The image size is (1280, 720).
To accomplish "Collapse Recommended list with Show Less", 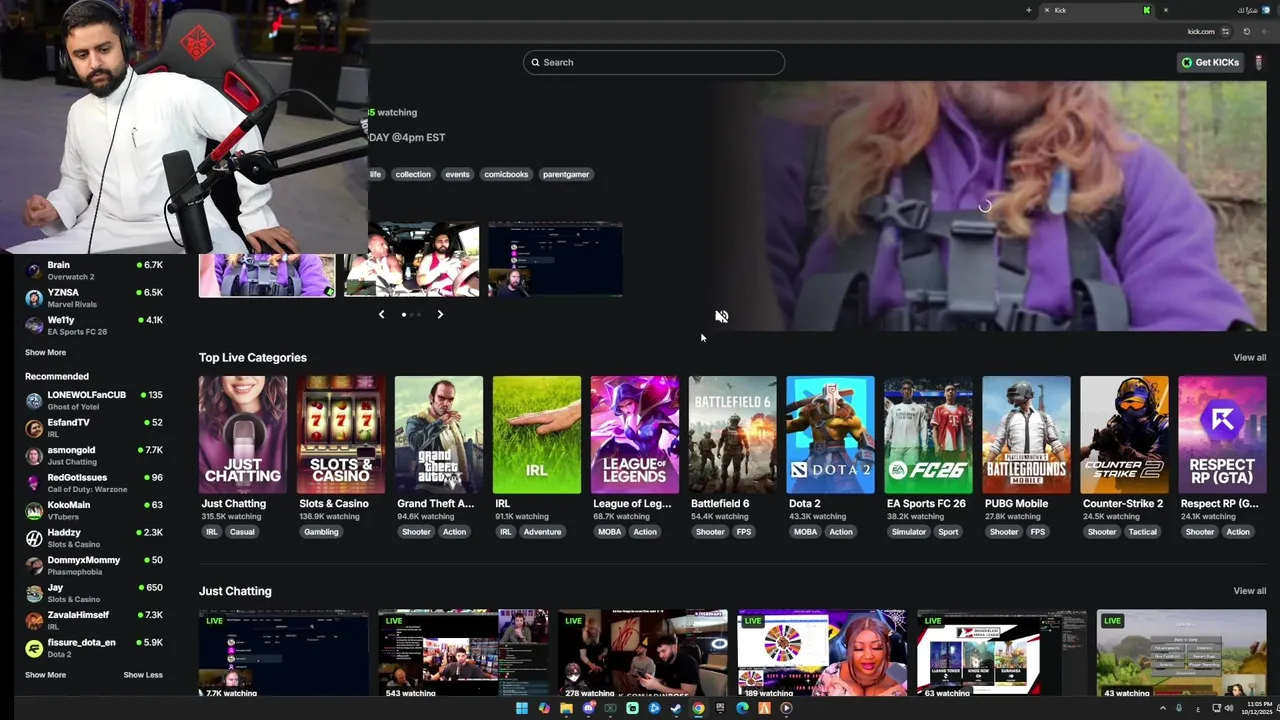I will (143, 675).
